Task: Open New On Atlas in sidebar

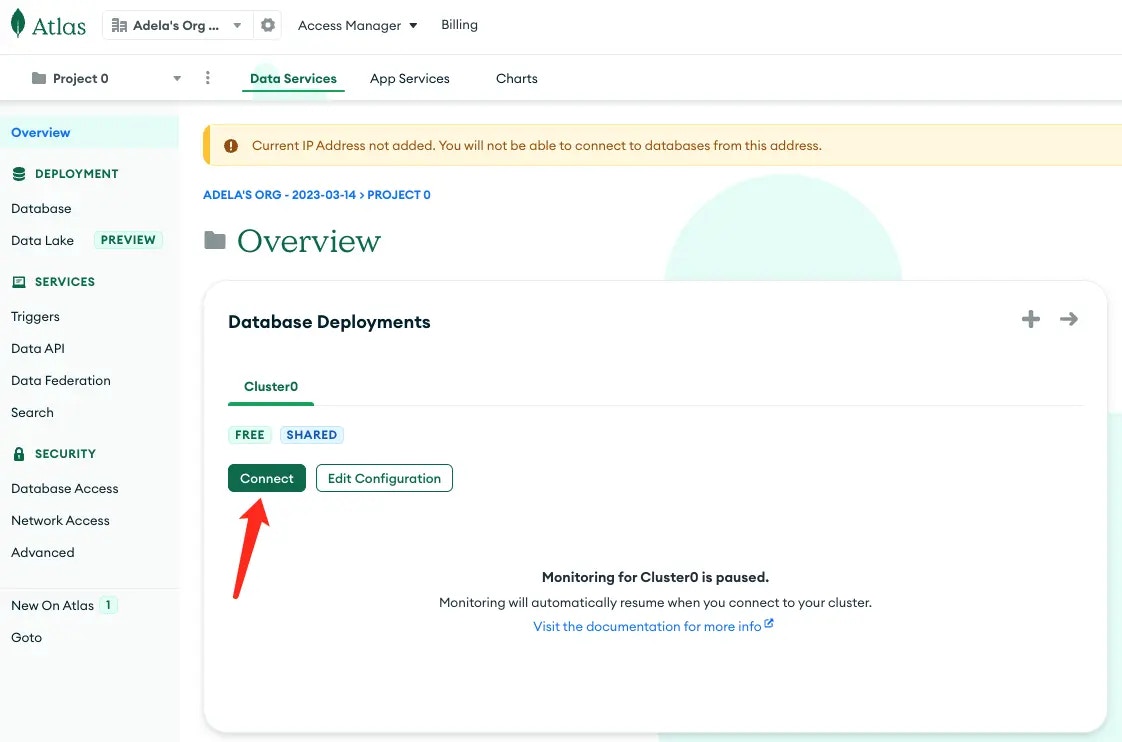Action: pyautogui.click(x=52, y=605)
